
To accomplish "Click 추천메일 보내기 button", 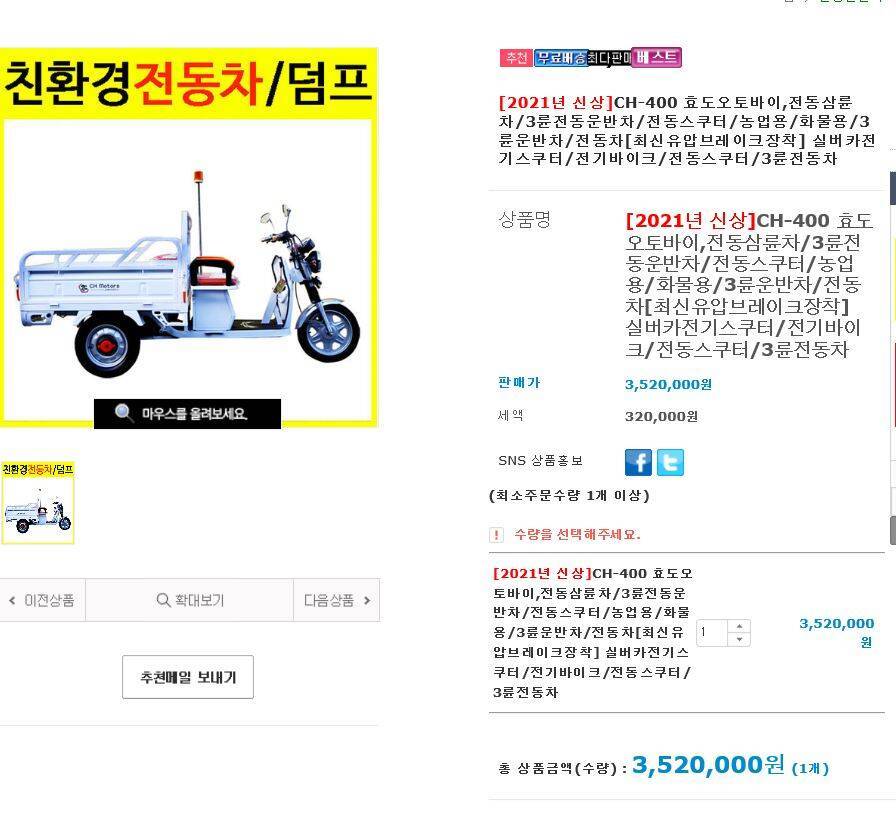I will [x=188, y=677].
